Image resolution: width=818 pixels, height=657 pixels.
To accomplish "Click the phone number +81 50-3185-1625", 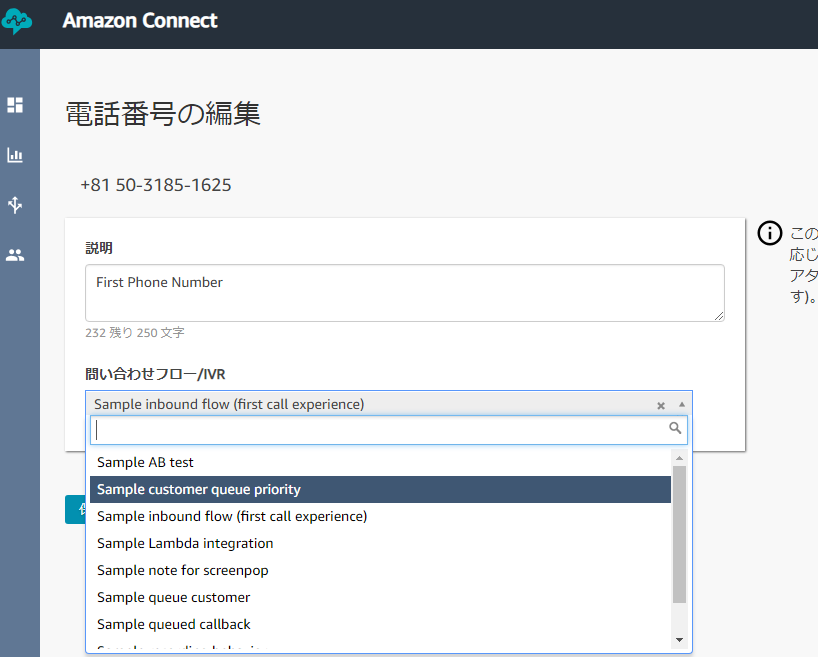I will [155, 185].
